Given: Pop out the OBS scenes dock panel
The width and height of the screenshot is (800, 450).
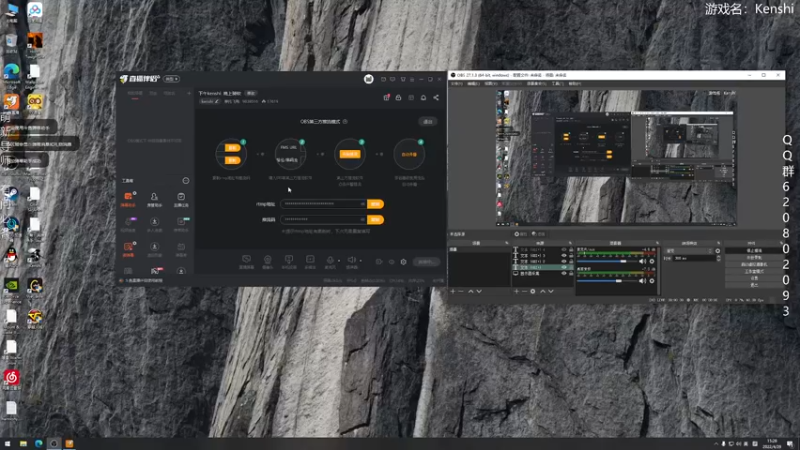Looking at the screenshot, I should [x=507, y=243].
